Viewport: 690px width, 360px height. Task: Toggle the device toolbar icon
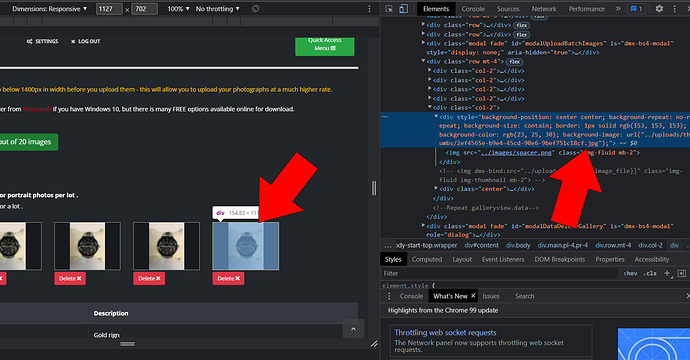pyautogui.click(x=403, y=9)
